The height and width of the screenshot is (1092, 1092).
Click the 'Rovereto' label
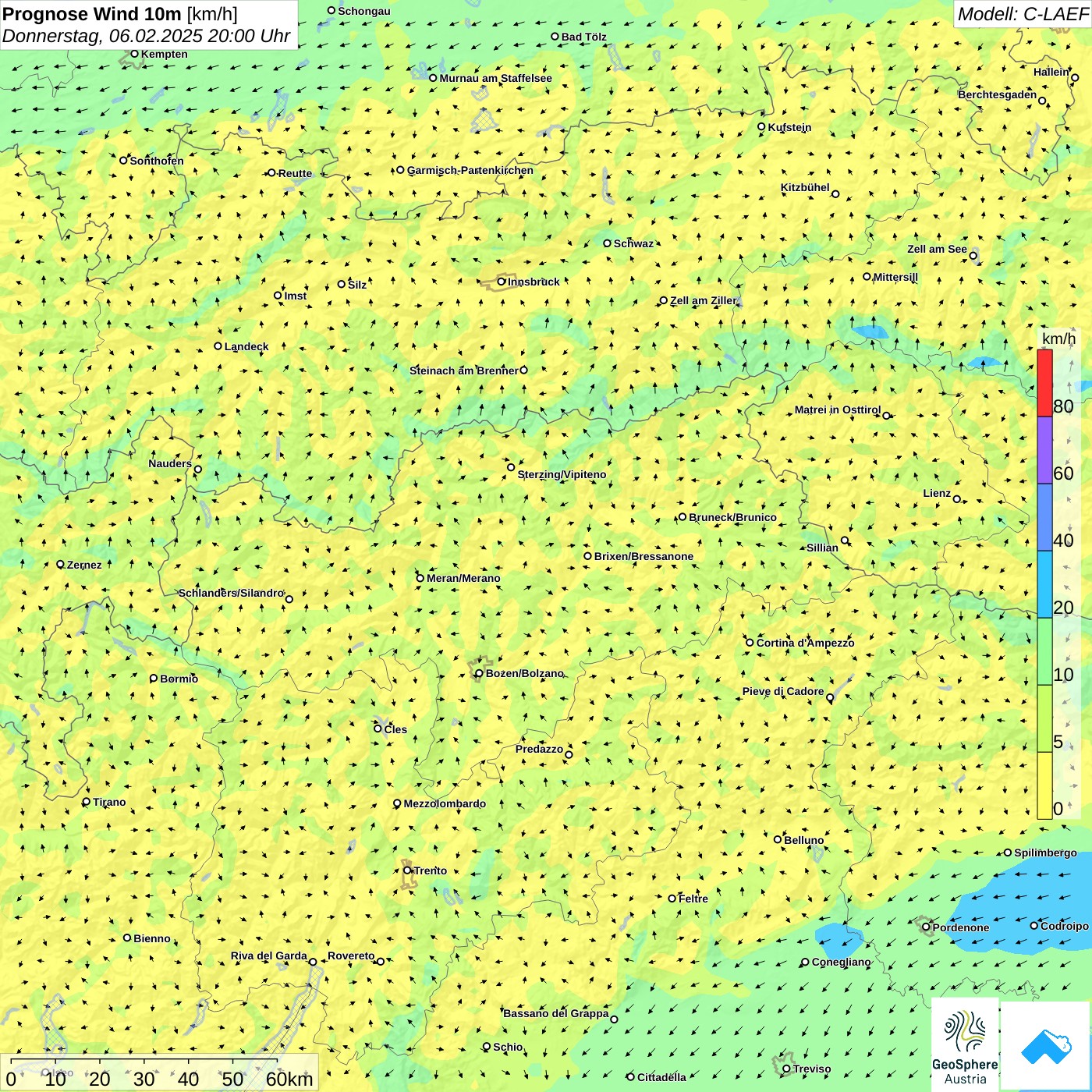click(351, 955)
